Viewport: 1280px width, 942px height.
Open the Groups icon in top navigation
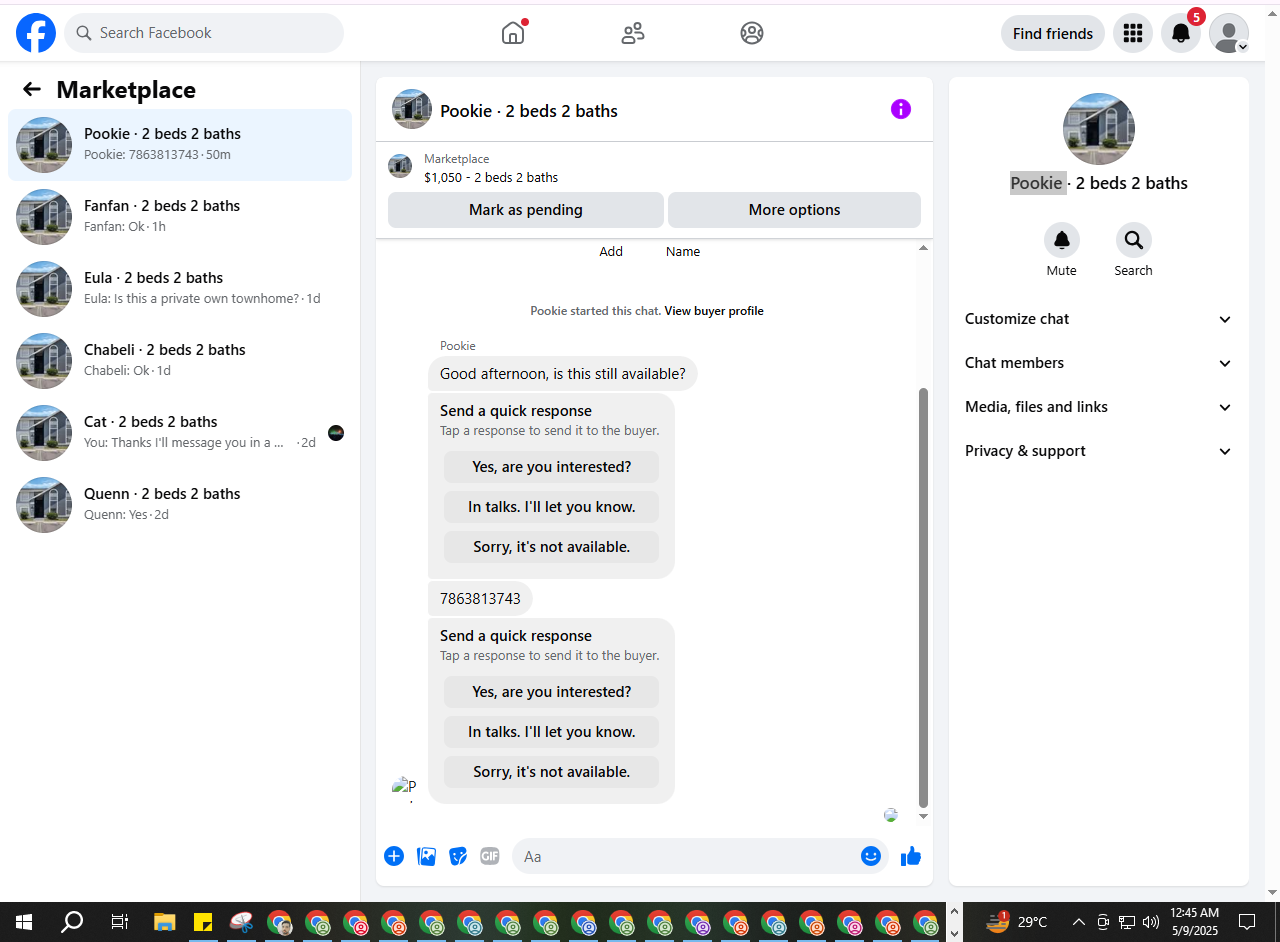click(x=752, y=33)
